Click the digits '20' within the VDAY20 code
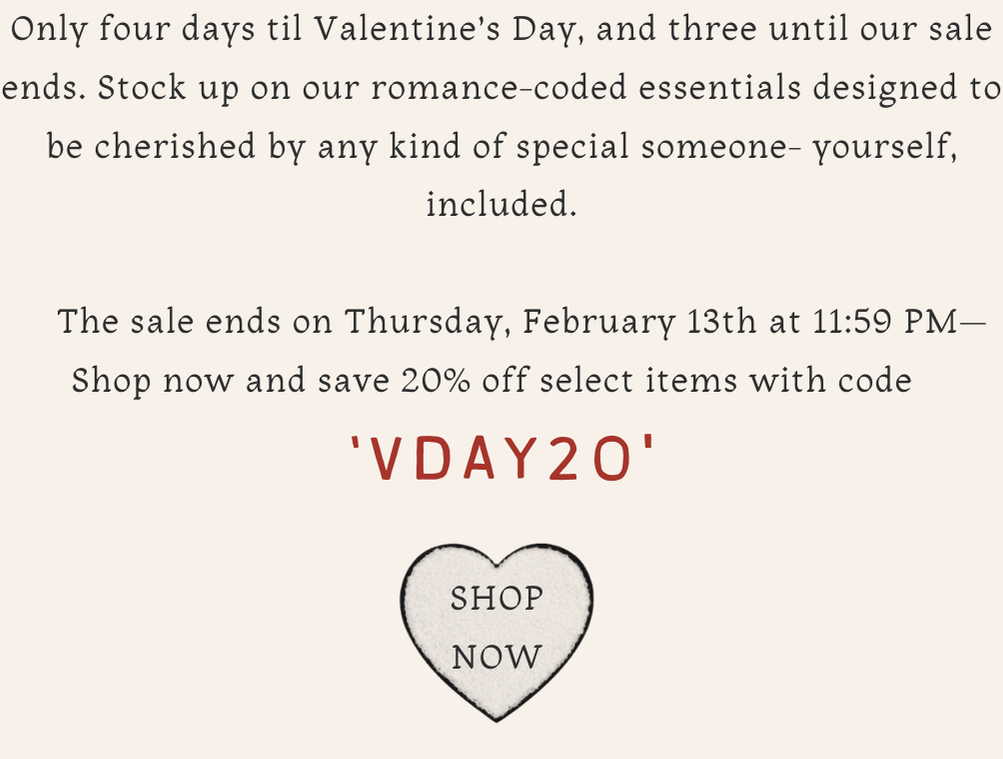 click(x=590, y=458)
